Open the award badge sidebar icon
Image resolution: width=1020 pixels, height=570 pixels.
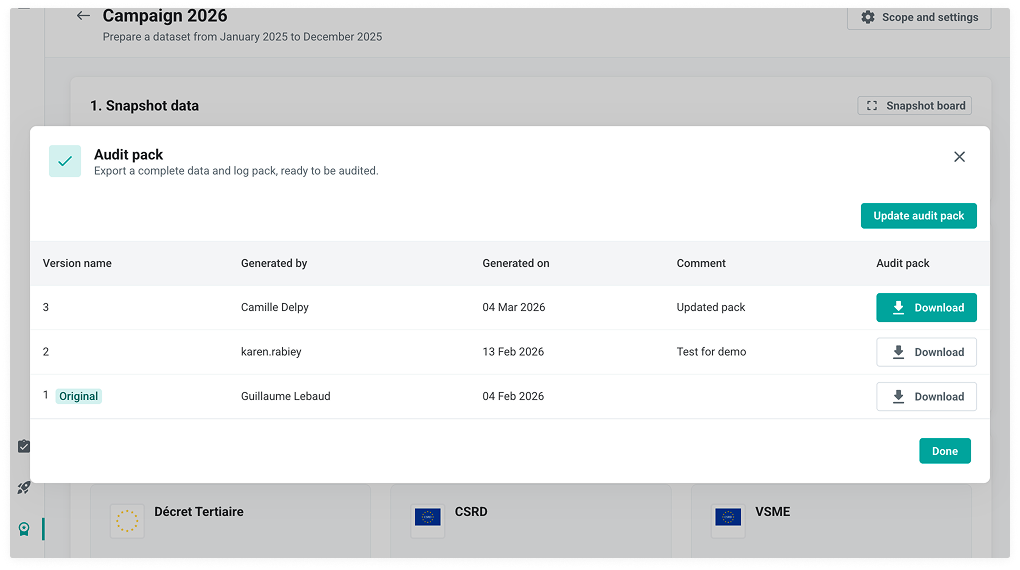tap(24, 529)
